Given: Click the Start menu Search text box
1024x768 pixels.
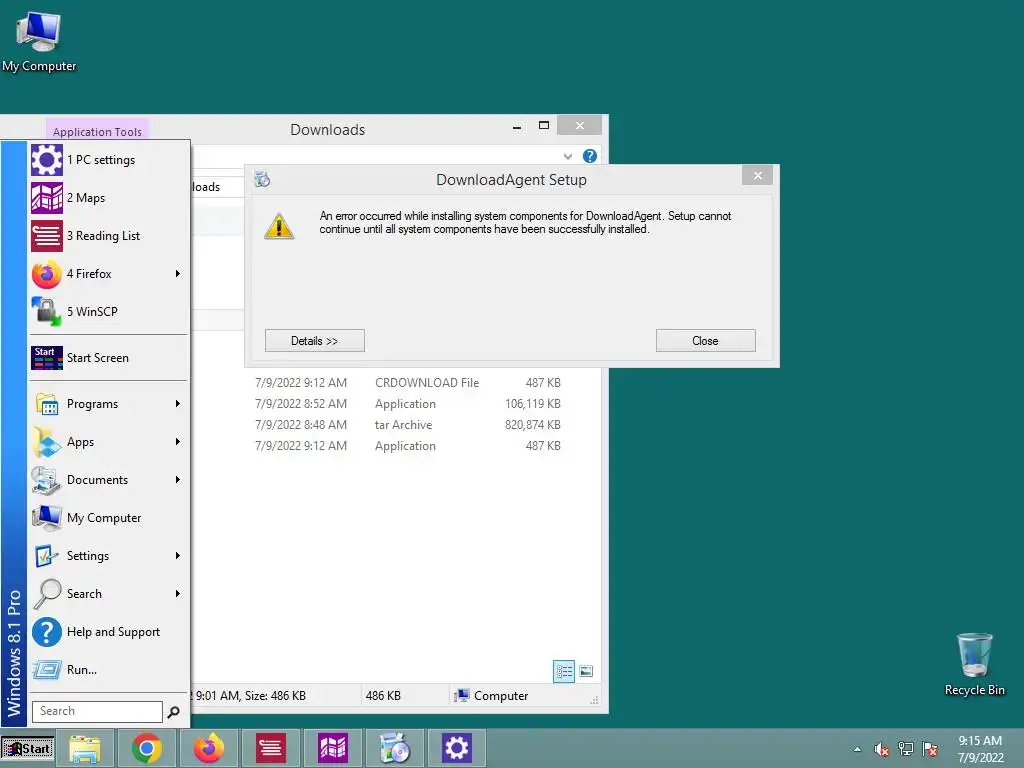Looking at the screenshot, I should pos(97,711).
